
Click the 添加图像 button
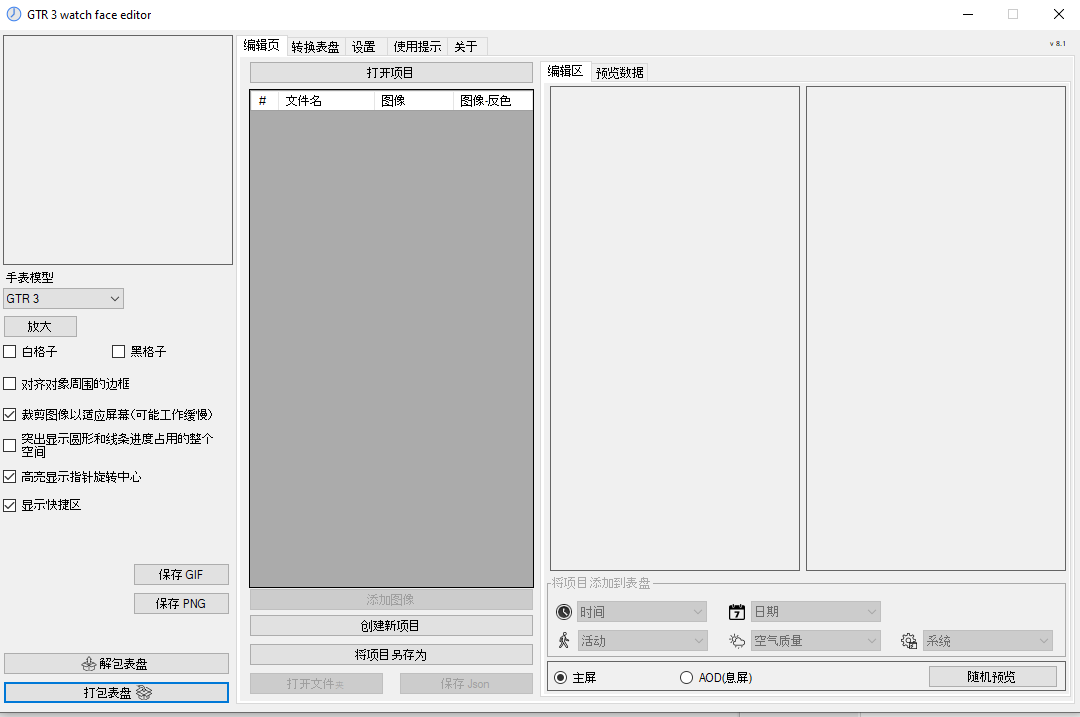[x=391, y=600]
